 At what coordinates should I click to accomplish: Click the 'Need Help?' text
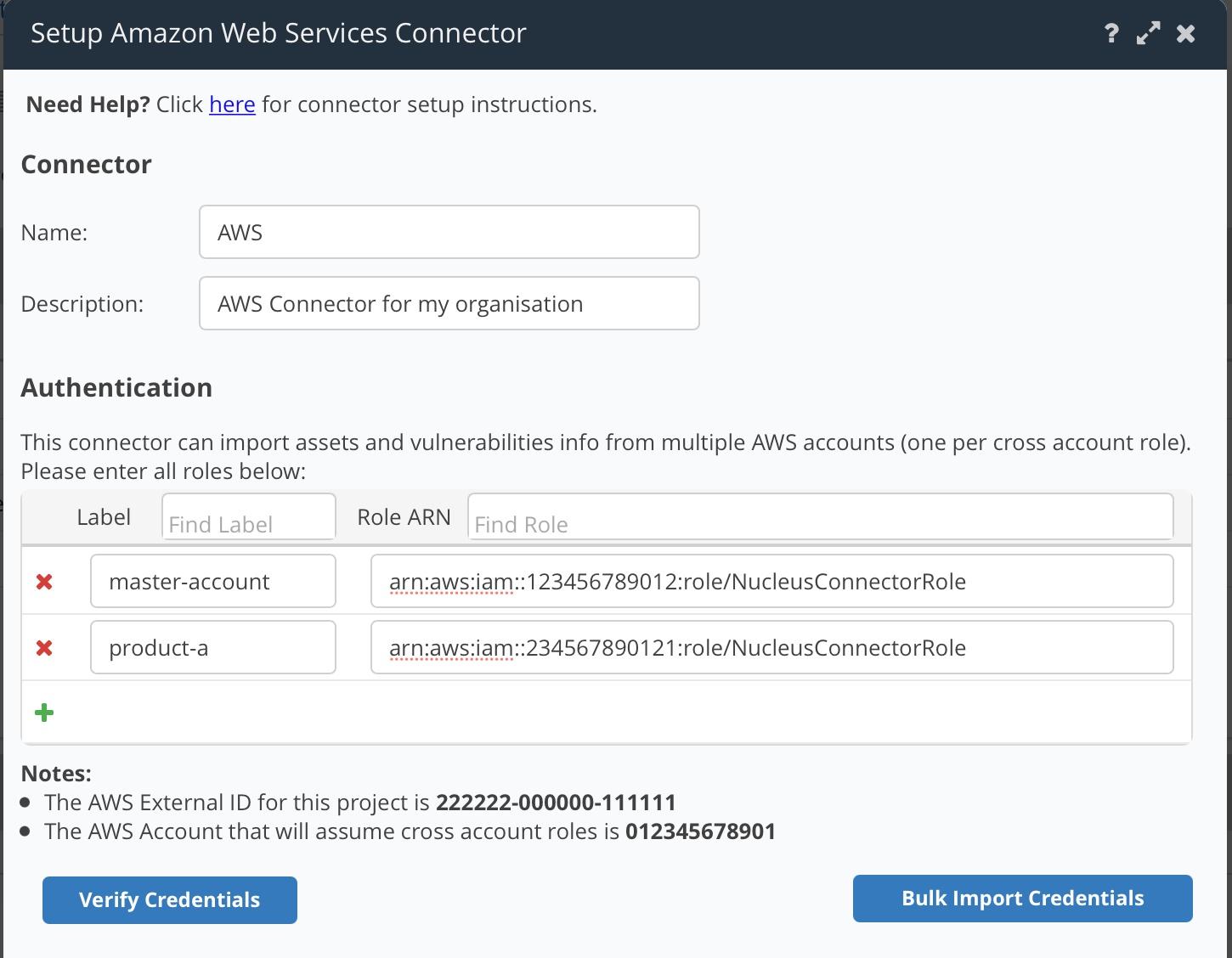click(x=88, y=104)
